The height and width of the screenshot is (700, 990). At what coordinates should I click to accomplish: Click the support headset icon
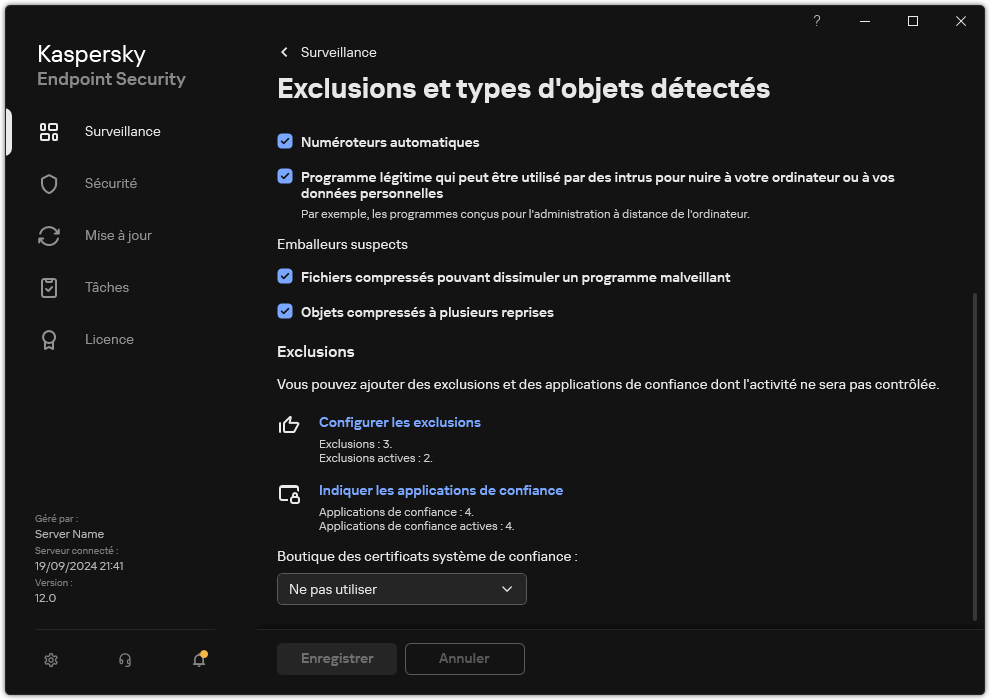click(x=124, y=660)
